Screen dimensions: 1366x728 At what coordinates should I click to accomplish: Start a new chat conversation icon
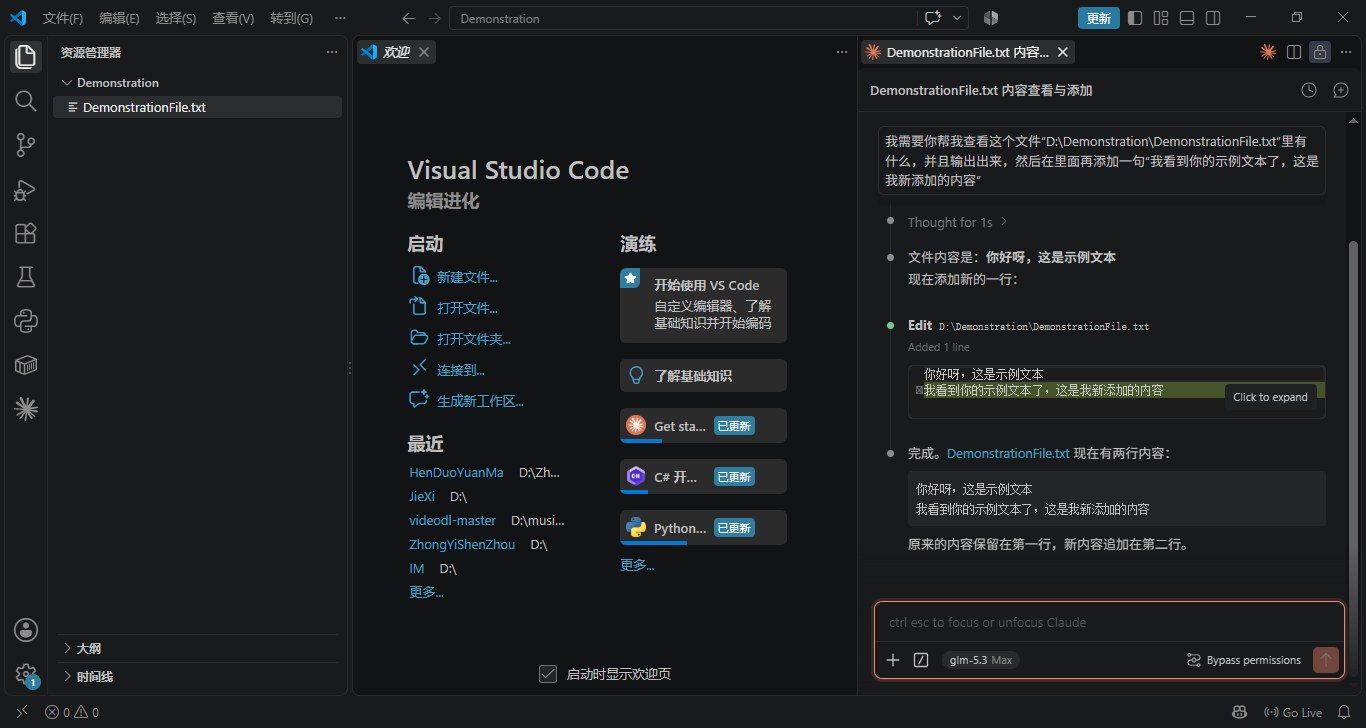(x=1342, y=90)
